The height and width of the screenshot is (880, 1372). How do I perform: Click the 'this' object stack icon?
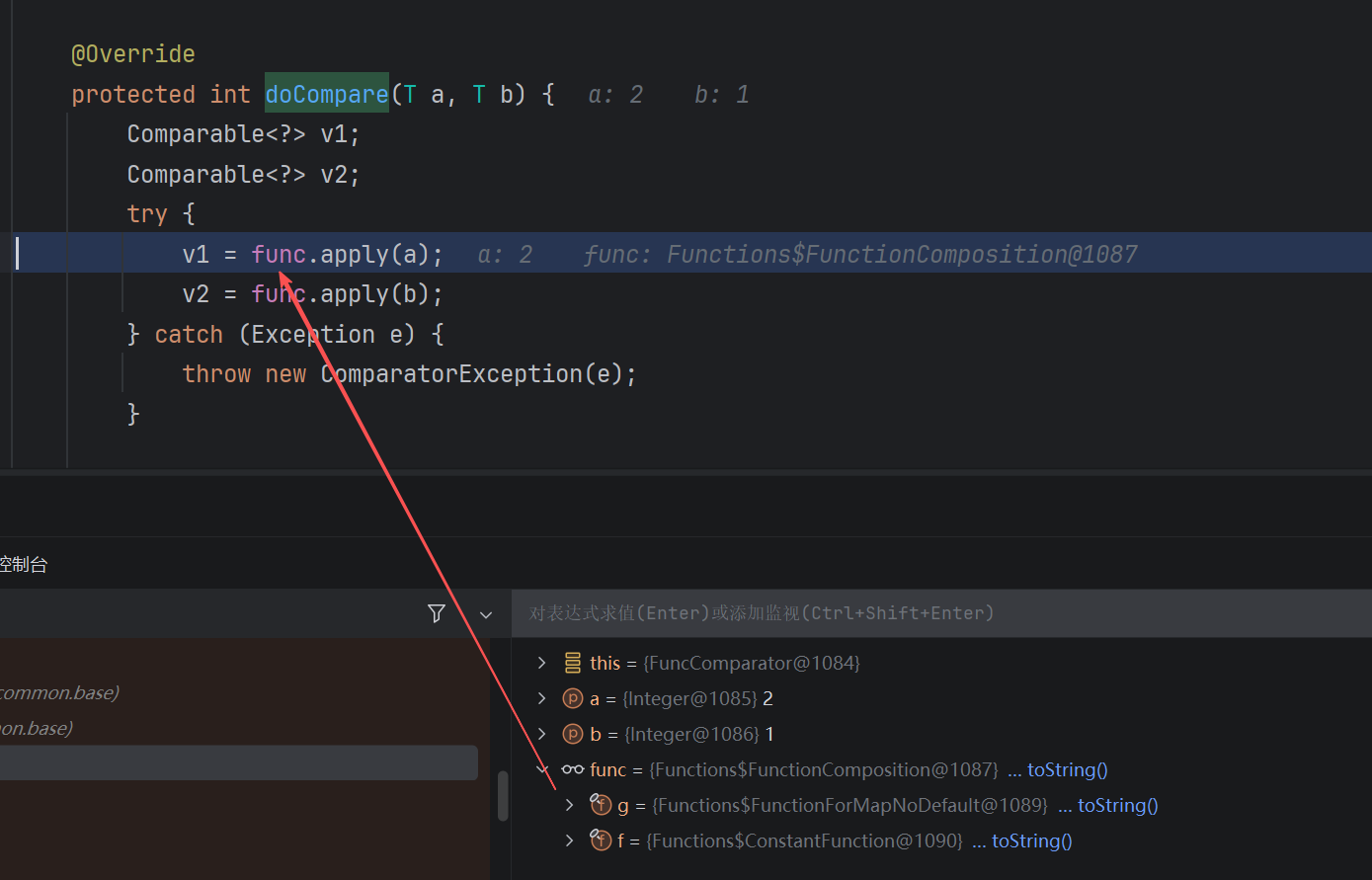[573, 663]
